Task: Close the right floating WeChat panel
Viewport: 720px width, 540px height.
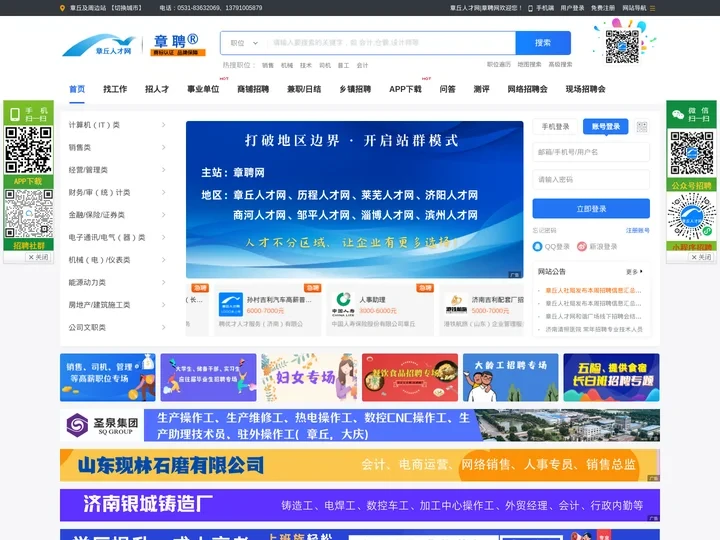Action: tap(701, 257)
